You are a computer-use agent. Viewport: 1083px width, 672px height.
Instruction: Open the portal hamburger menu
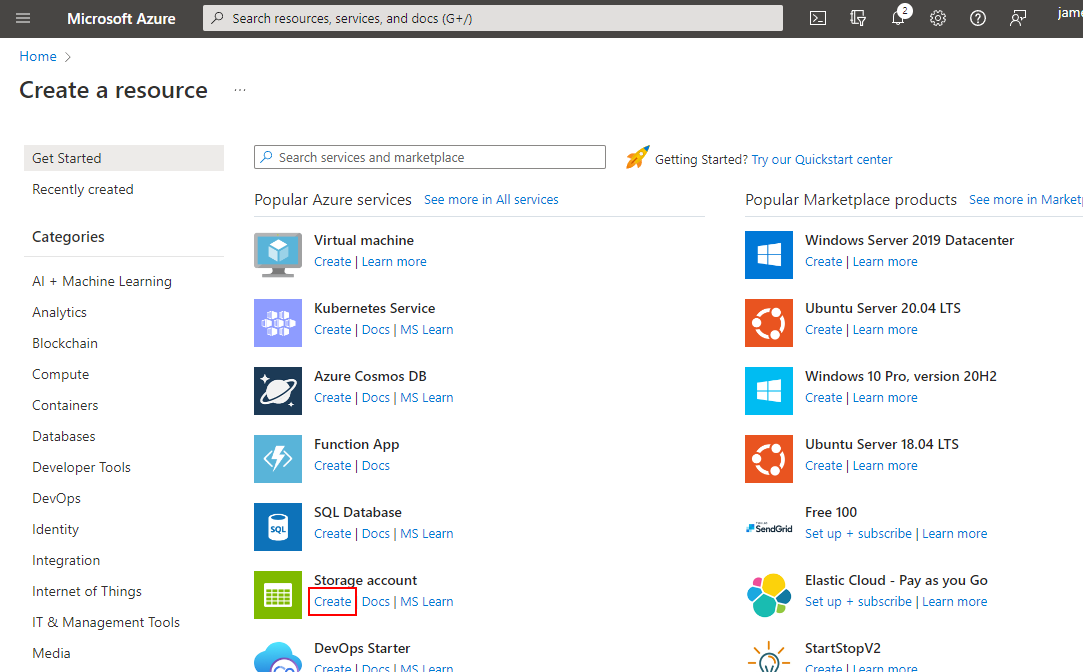tap(23, 19)
